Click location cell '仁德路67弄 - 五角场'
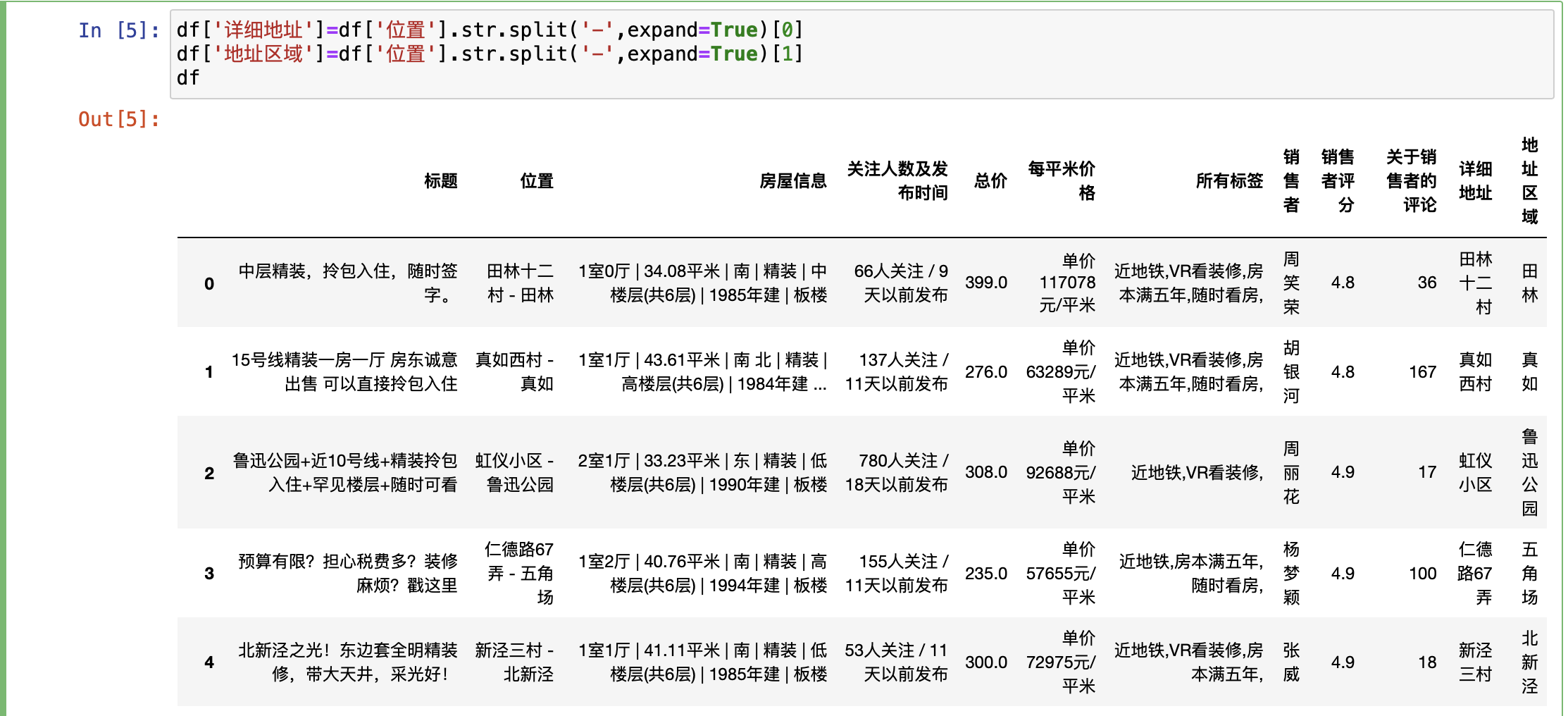 coord(519,574)
